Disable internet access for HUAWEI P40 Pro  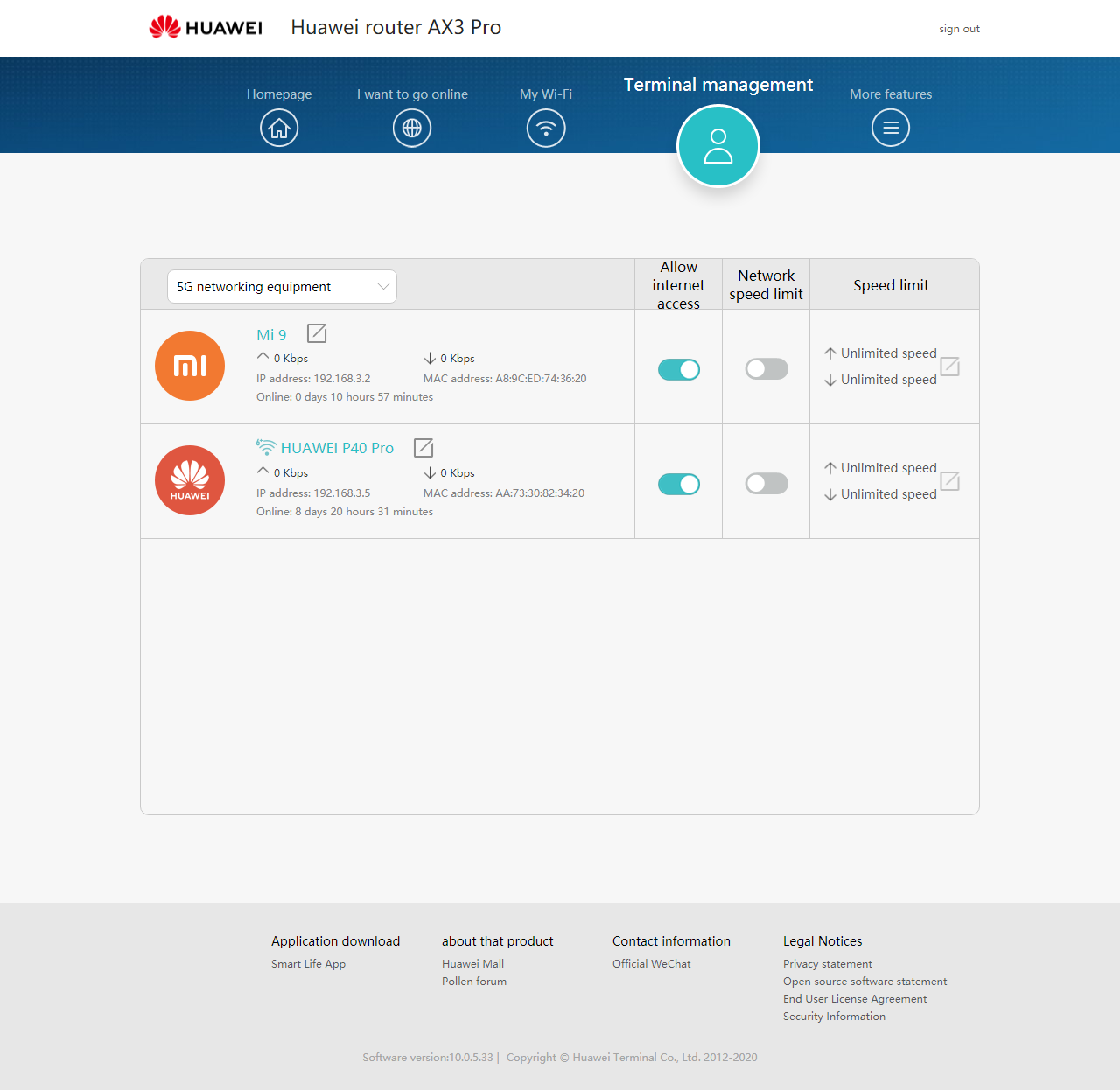(679, 484)
